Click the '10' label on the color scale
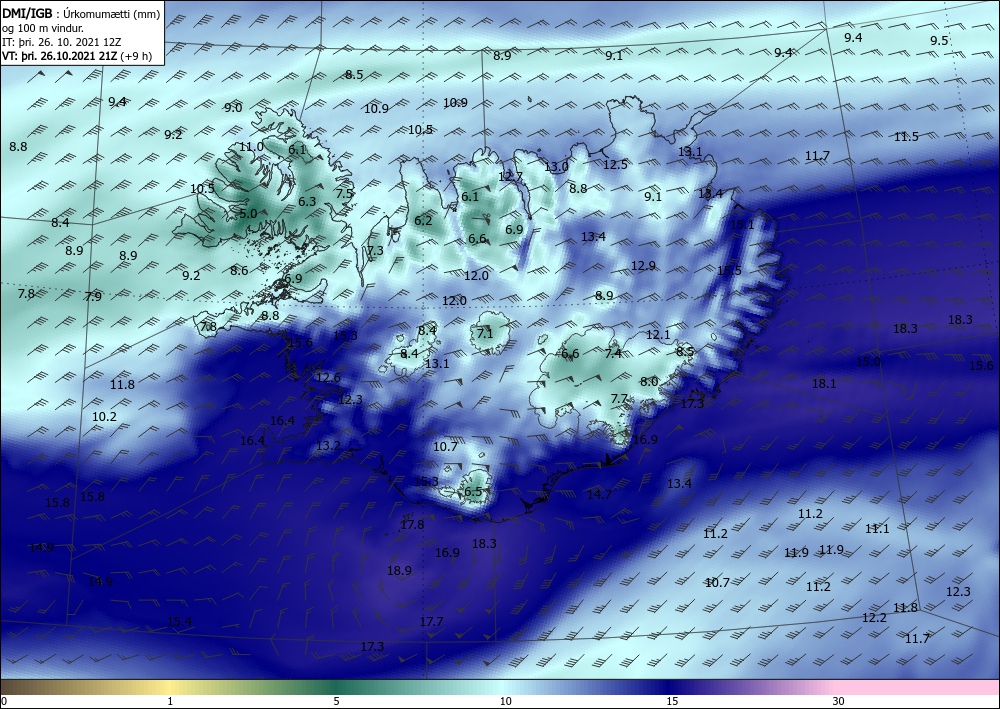Image resolution: width=1000 pixels, height=709 pixels. tap(506, 702)
